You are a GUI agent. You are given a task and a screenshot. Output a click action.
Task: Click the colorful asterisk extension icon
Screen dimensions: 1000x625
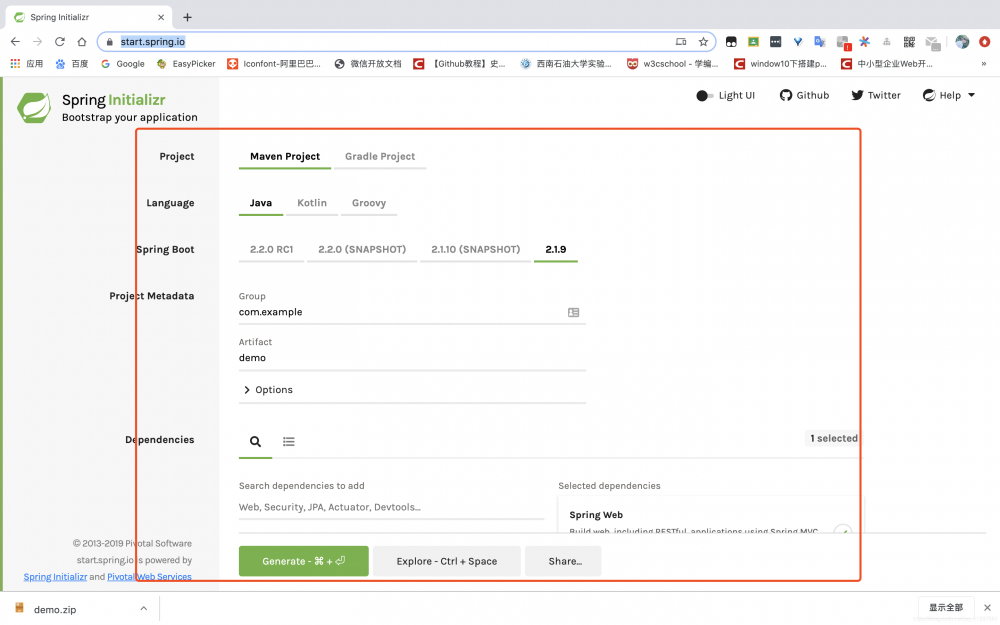click(865, 42)
